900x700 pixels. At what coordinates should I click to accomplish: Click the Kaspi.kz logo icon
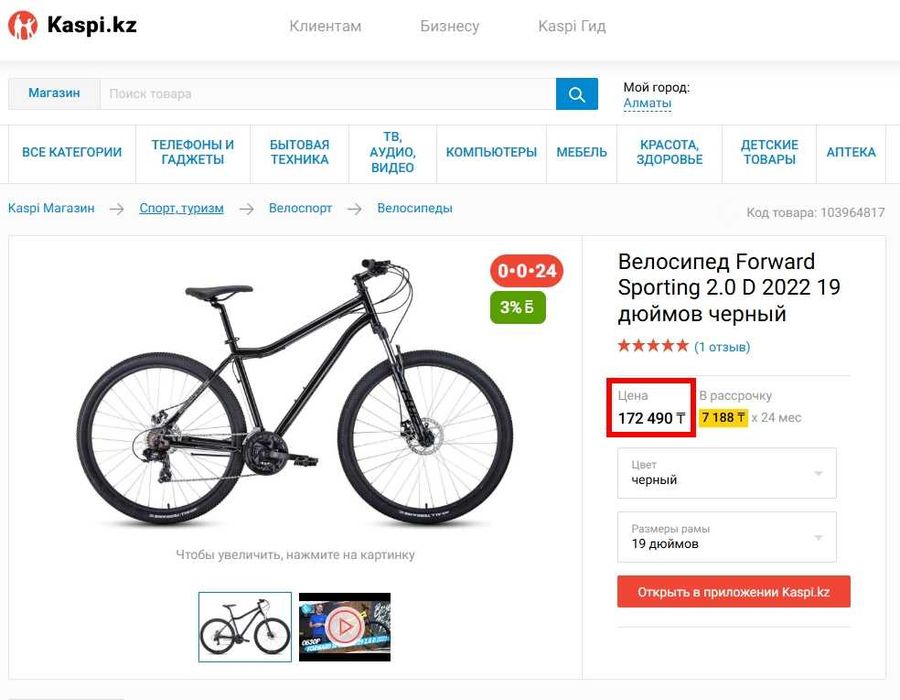click(x=22, y=25)
